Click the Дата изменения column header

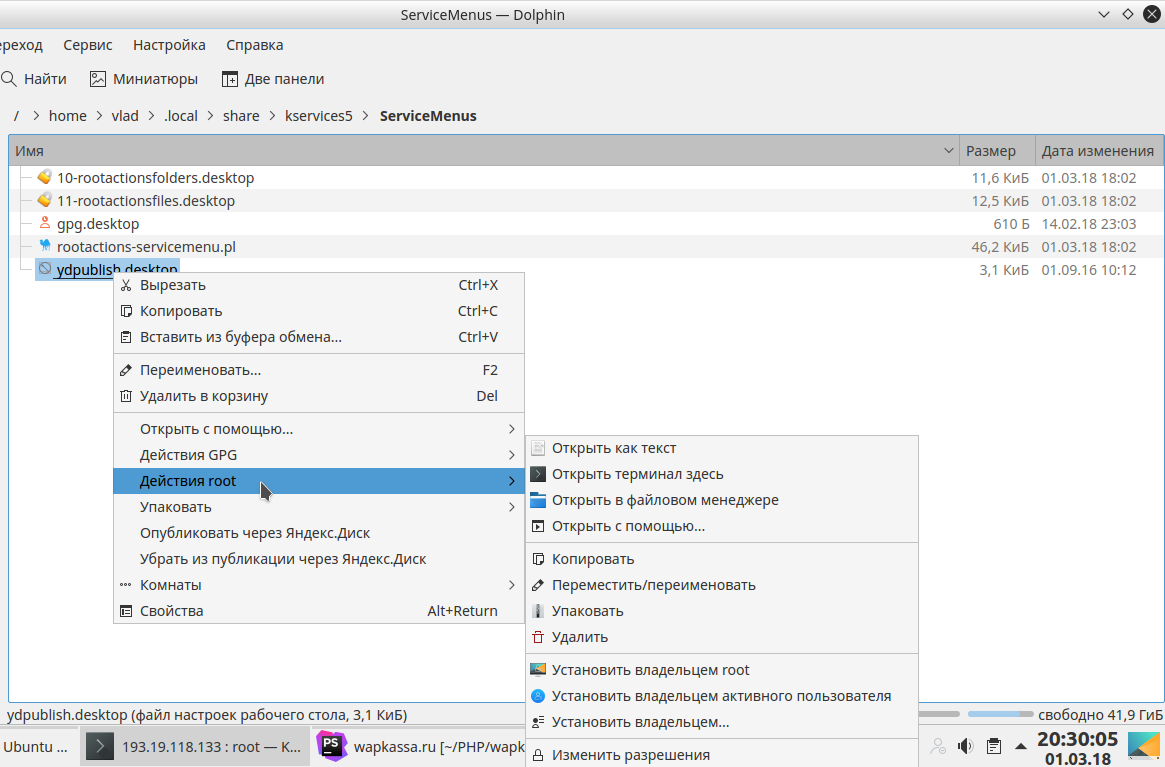click(1099, 151)
